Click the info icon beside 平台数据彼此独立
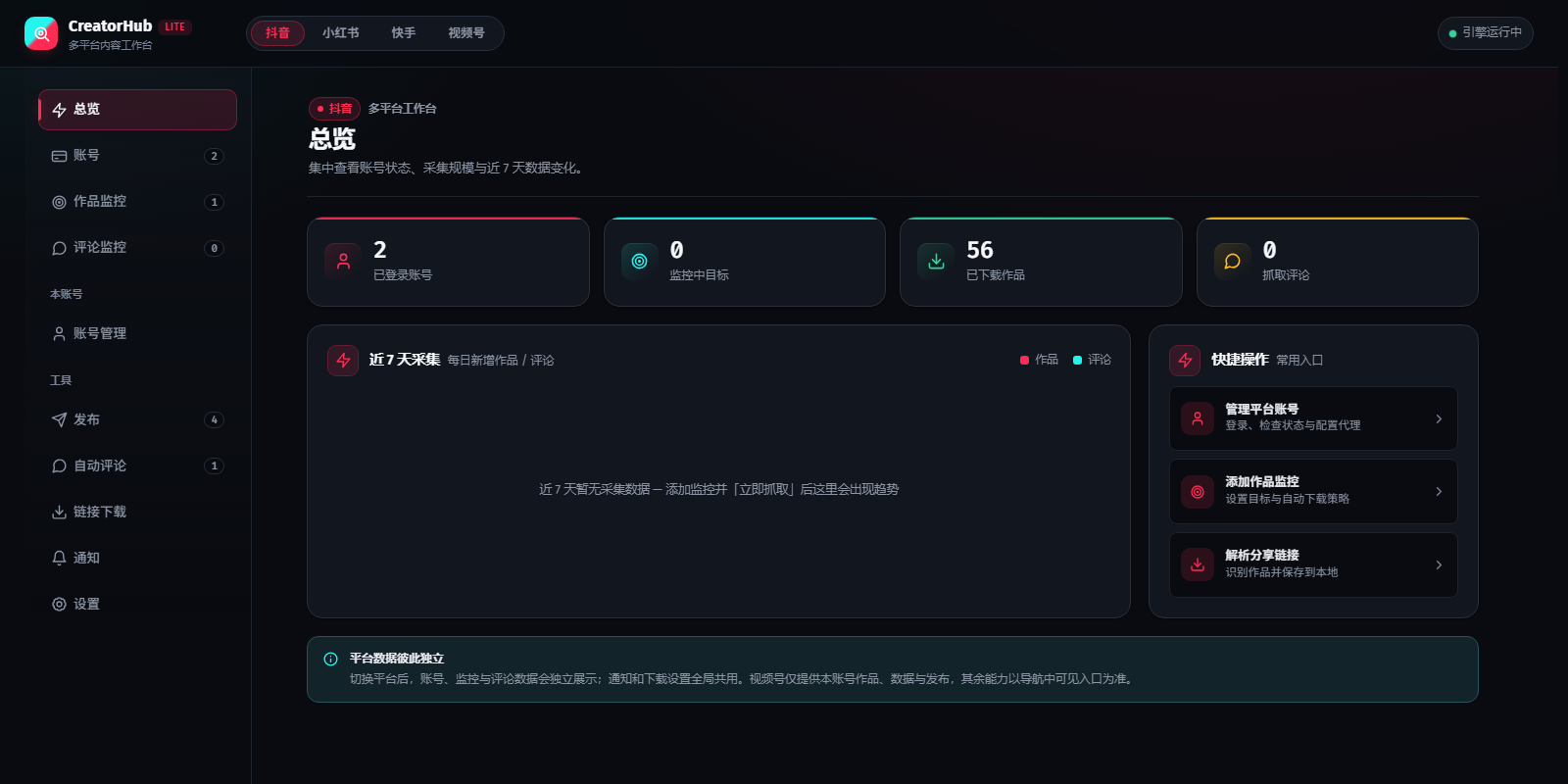The image size is (1568, 784). pos(330,660)
